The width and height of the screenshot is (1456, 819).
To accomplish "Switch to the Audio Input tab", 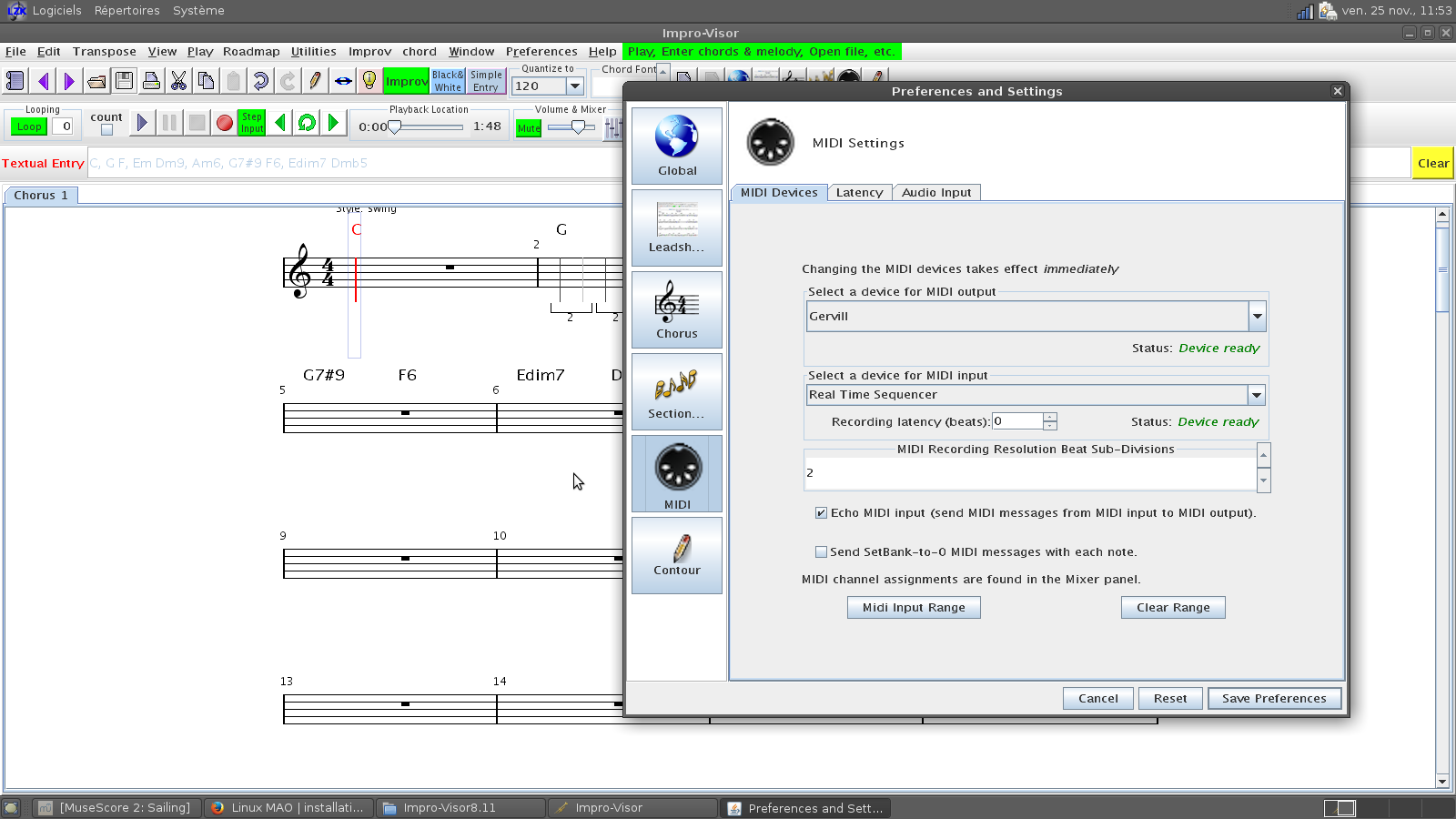I will [936, 192].
